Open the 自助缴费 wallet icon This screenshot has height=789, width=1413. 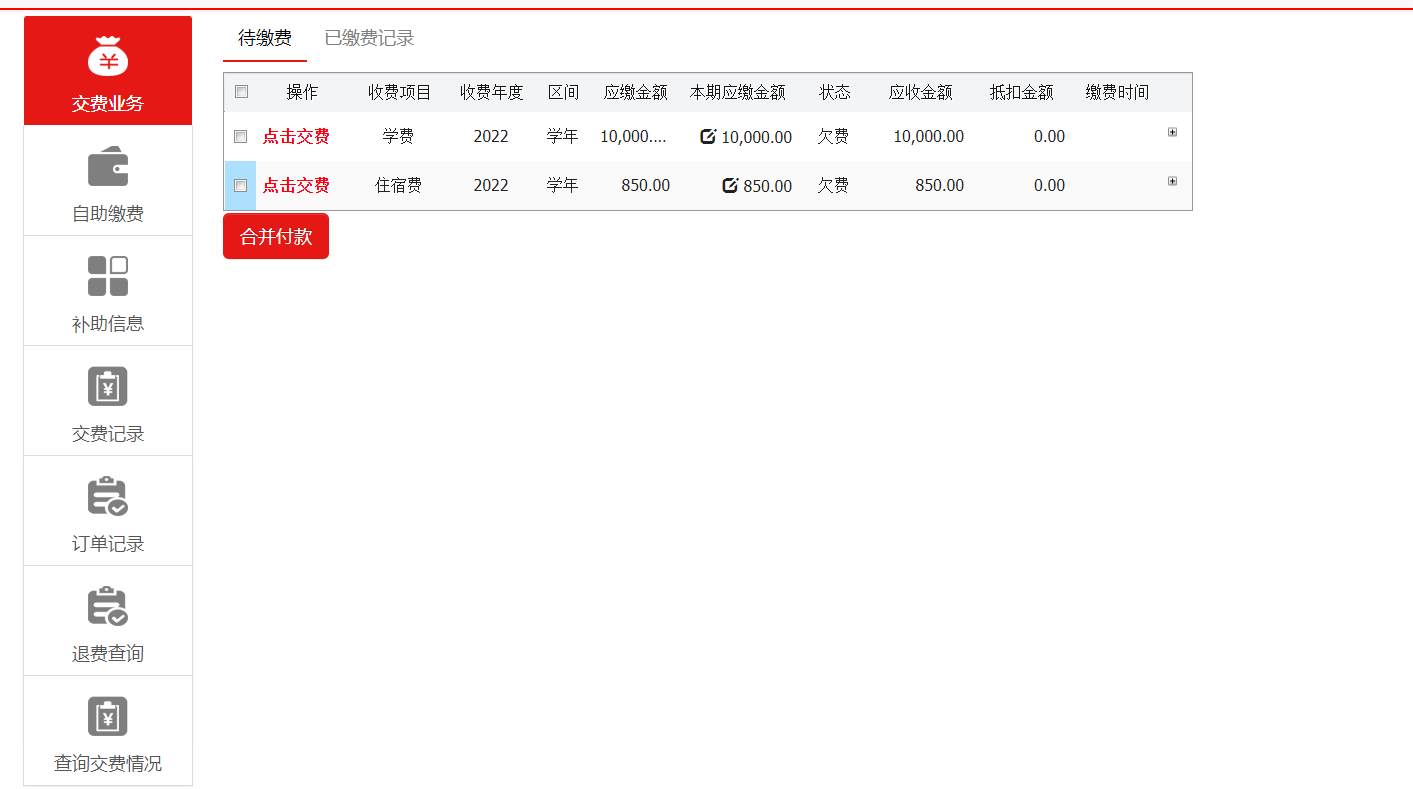click(108, 167)
